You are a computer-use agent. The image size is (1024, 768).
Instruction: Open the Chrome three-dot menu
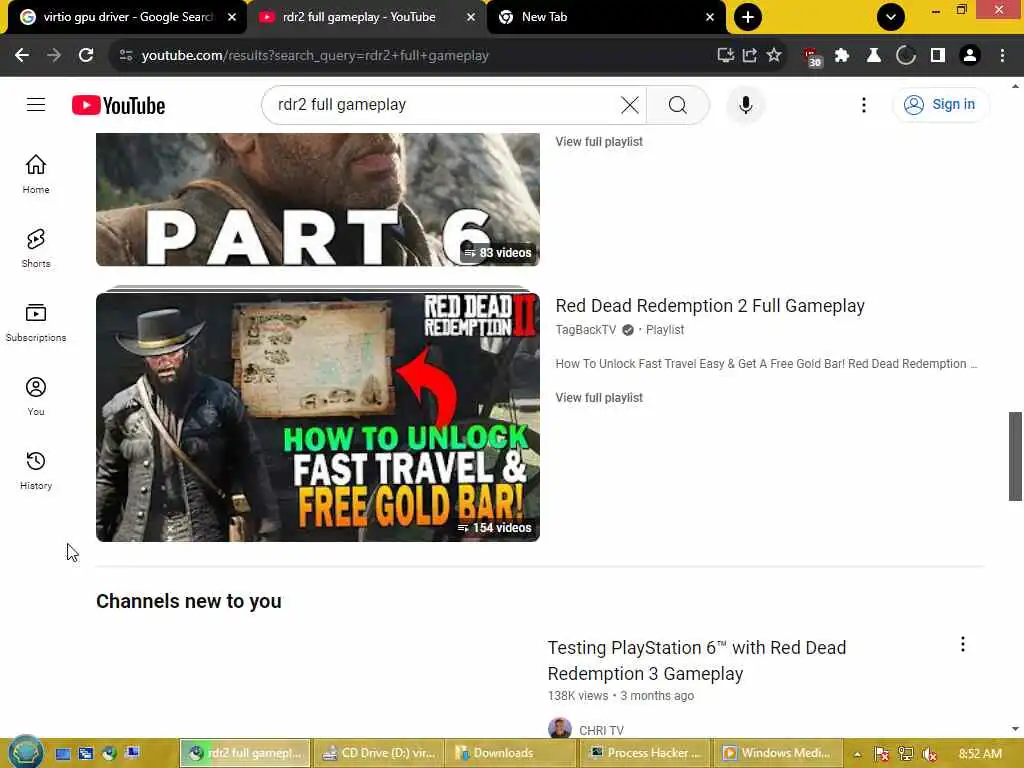click(1002, 56)
